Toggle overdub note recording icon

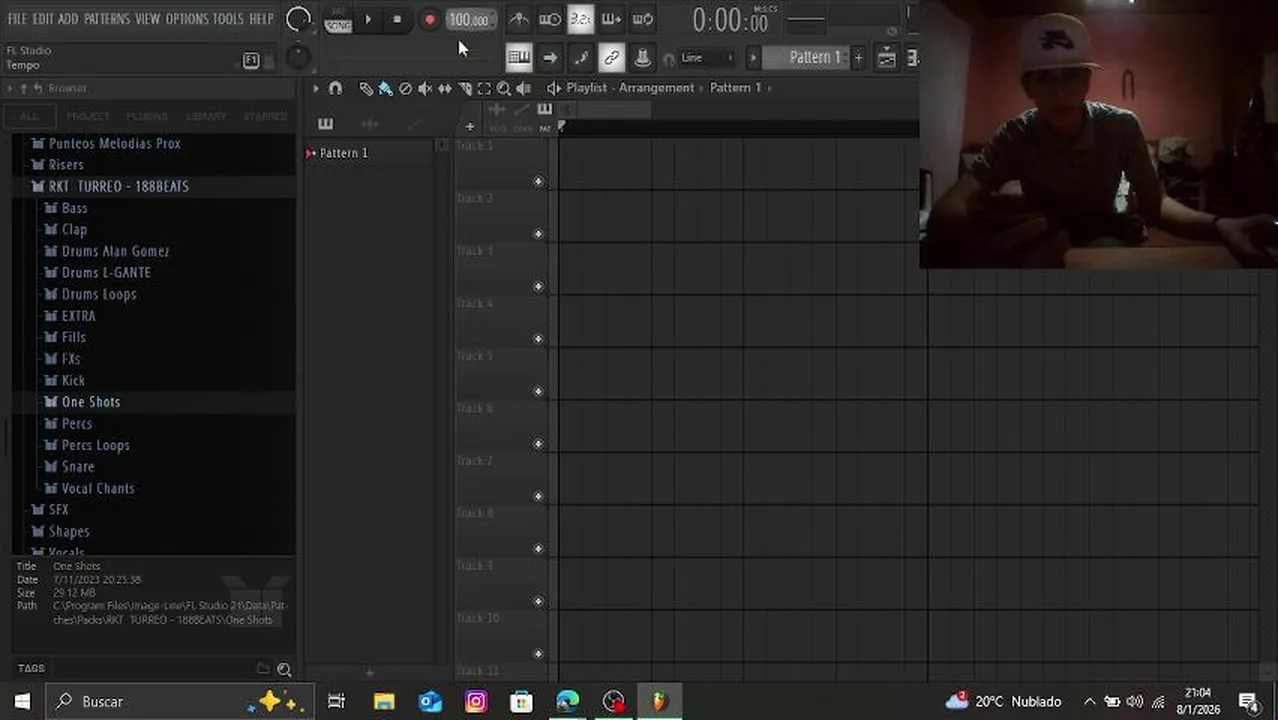coord(611,19)
